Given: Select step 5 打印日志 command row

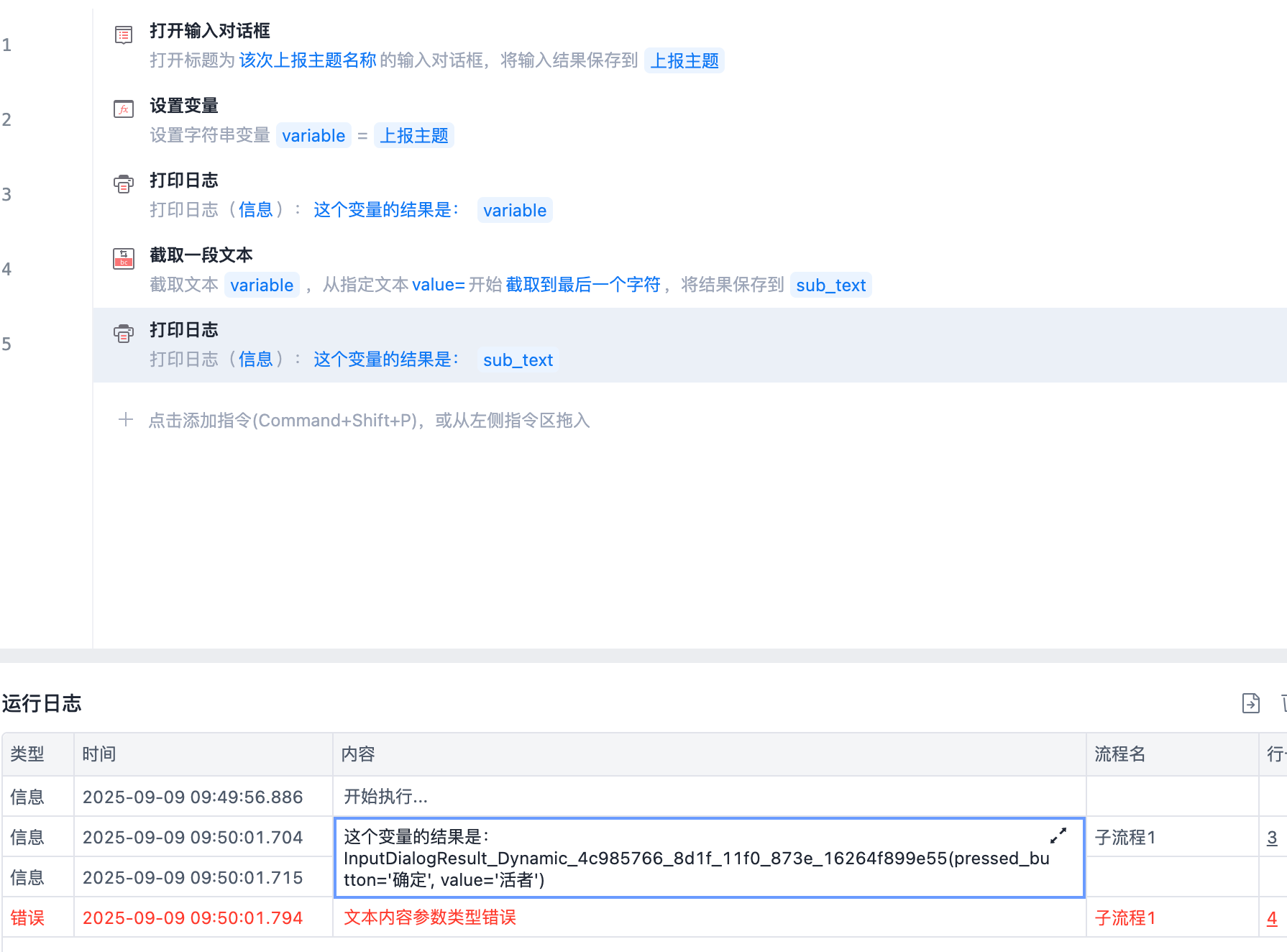Looking at the screenshot, I should click(690, 345).
